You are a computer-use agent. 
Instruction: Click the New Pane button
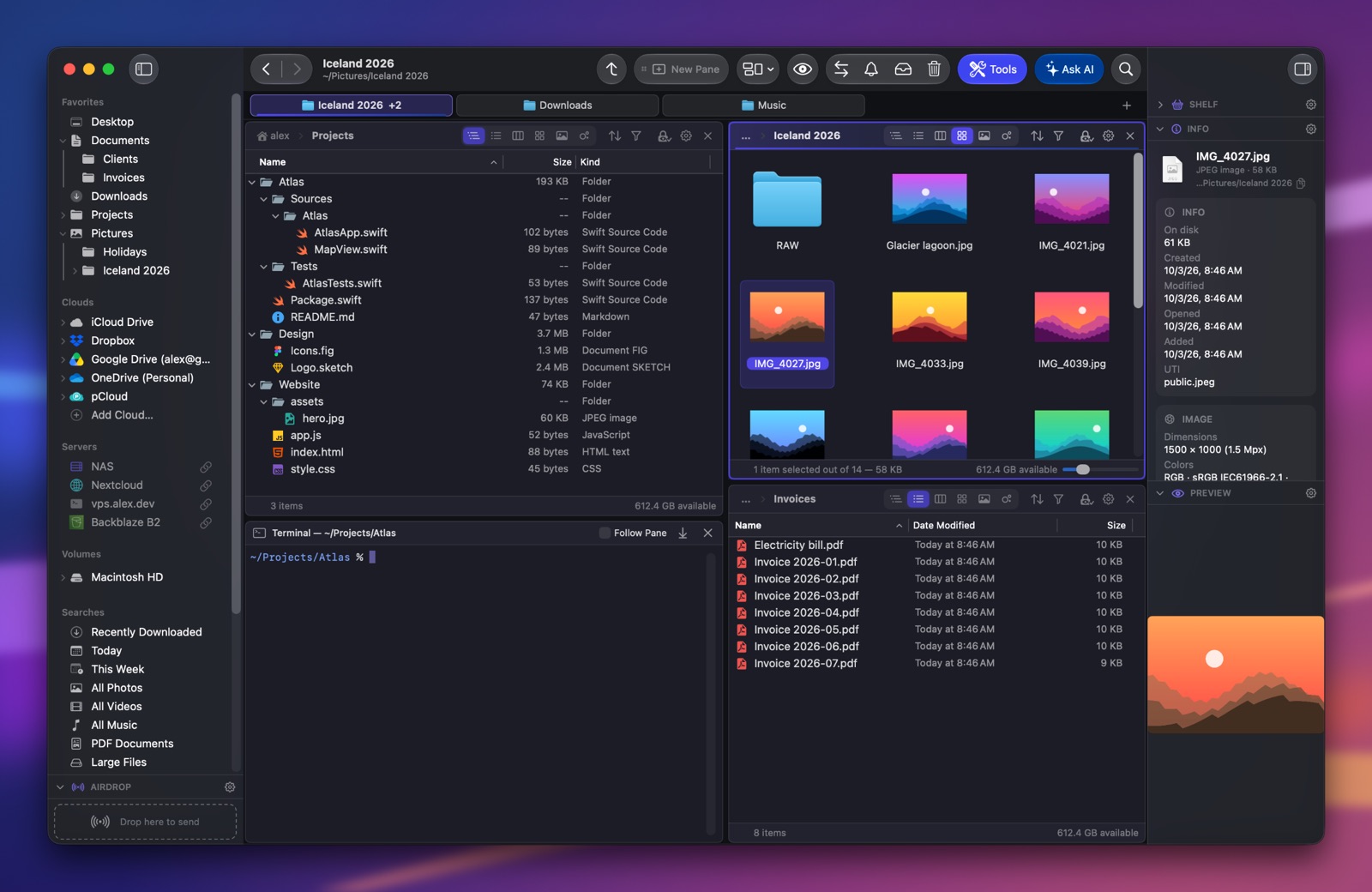(x=682, y=69)
